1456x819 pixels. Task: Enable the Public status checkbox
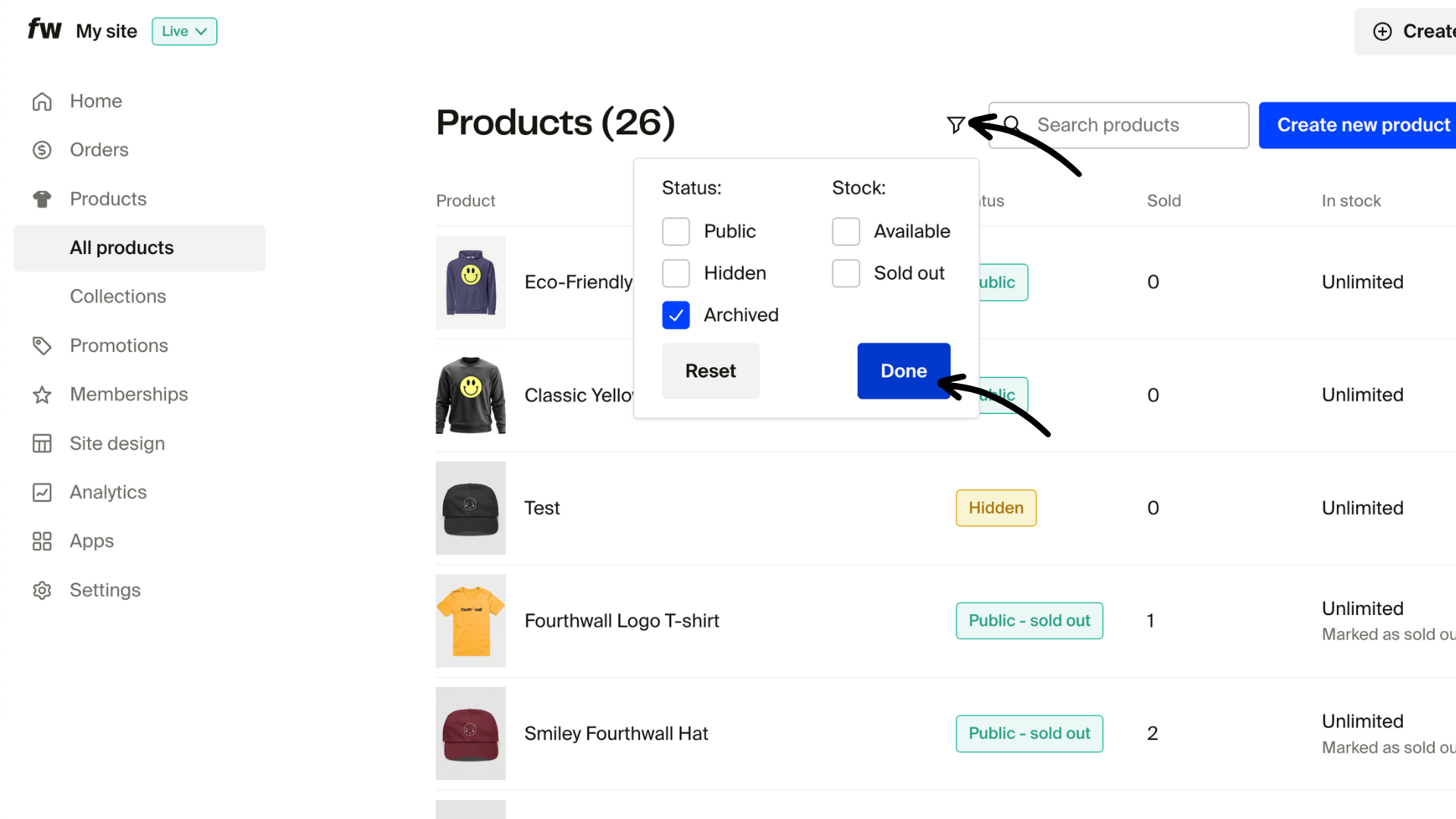click(676, 231)
